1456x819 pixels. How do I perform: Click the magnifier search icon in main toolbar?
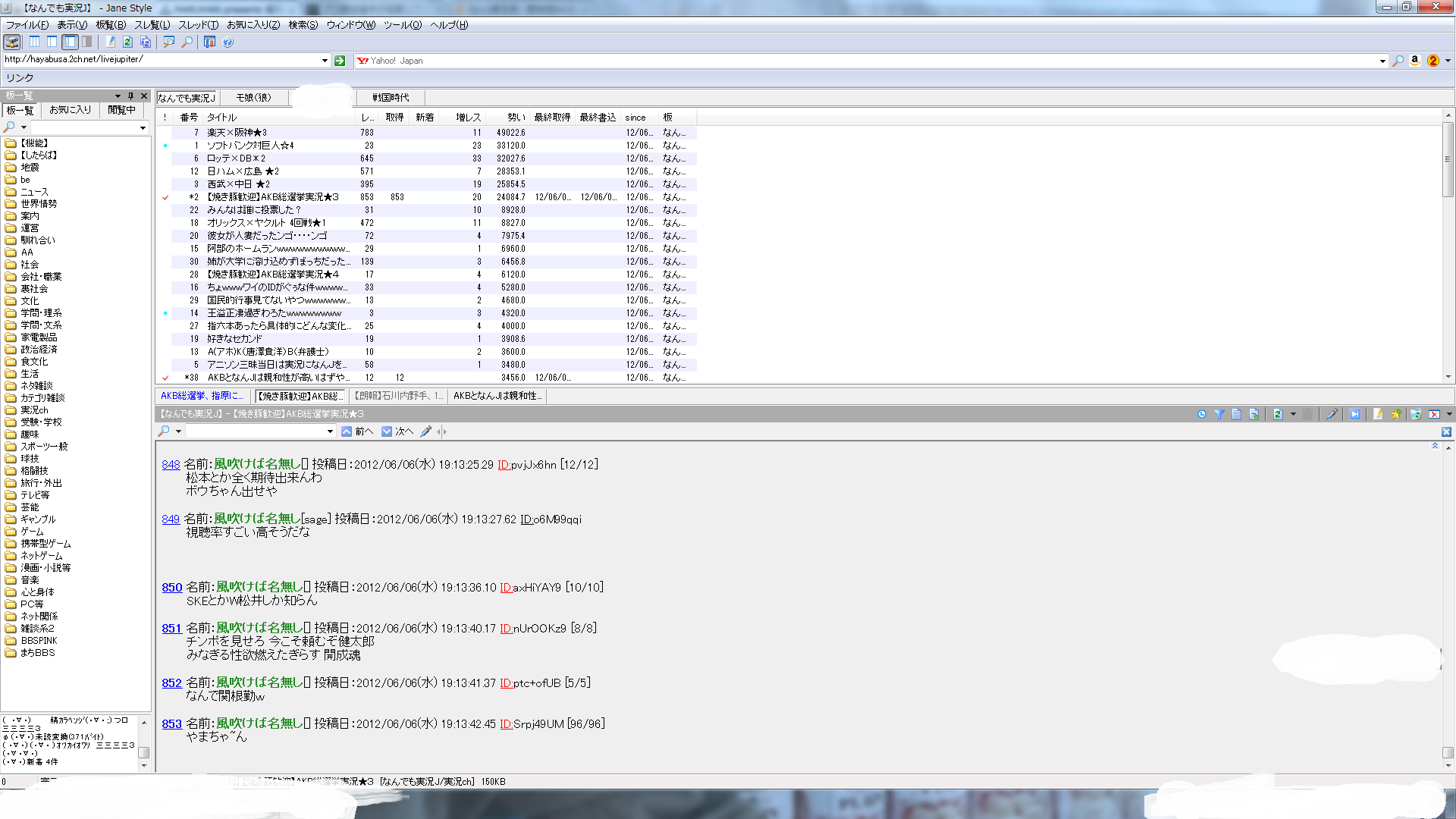pyautogui.click(x=187, y=42)
